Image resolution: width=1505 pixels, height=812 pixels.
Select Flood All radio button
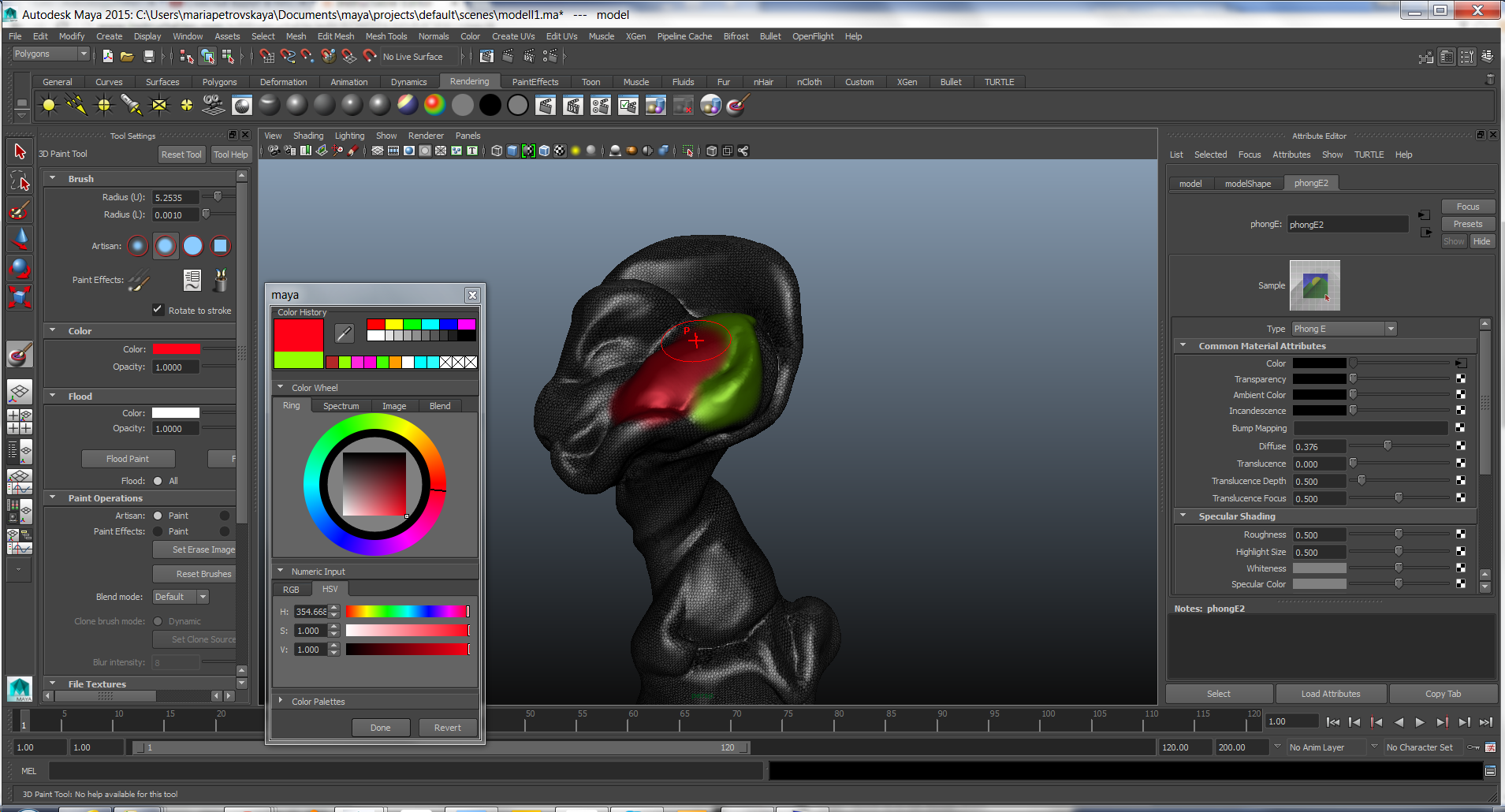tap(158, 481)
